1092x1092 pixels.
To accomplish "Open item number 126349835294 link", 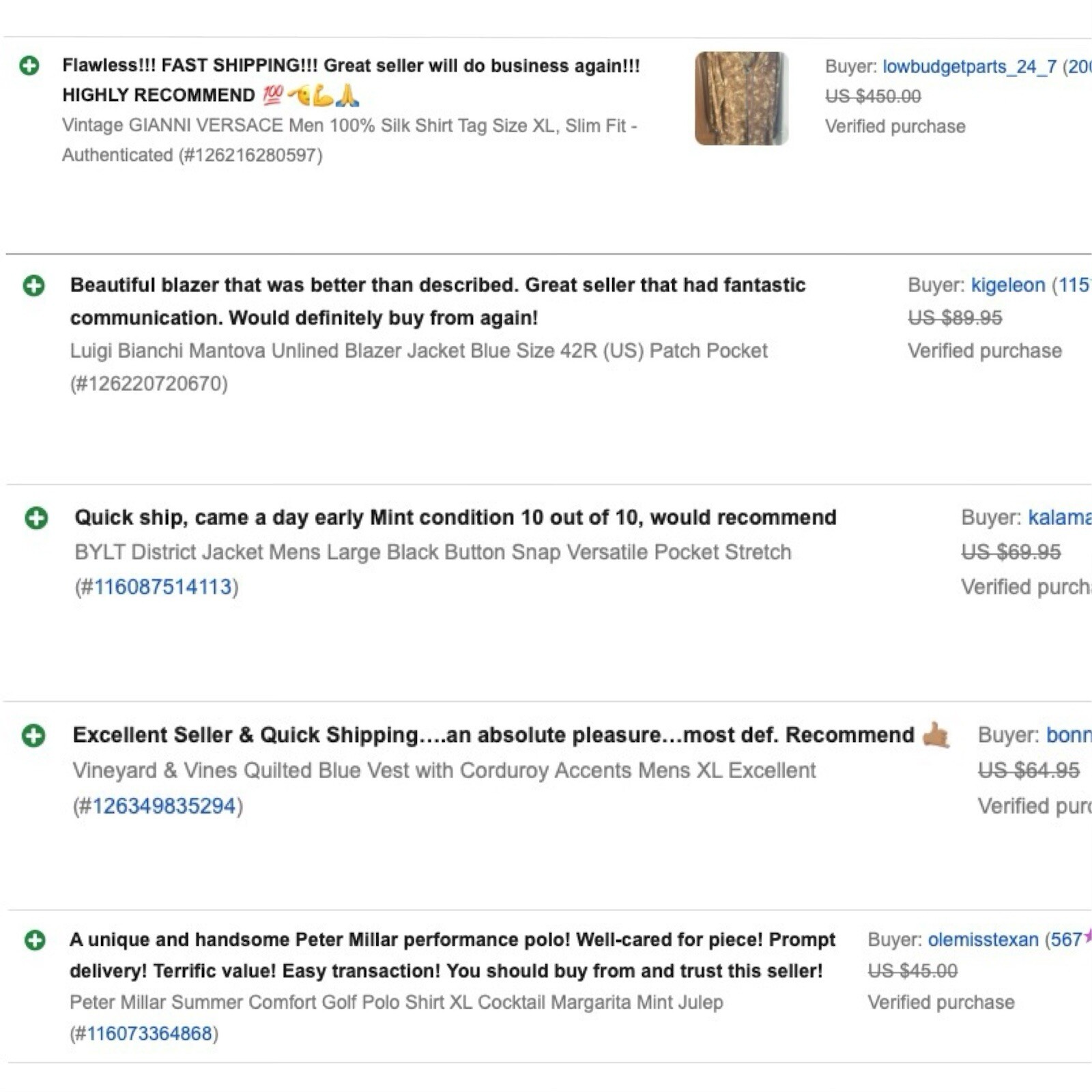I will pos(164,806).
